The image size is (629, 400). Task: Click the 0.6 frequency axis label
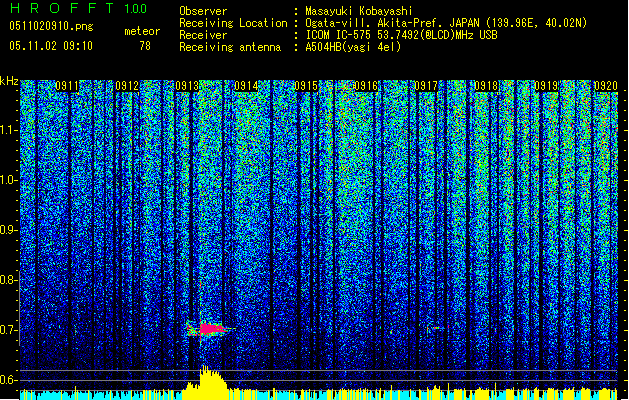(8, 380)
